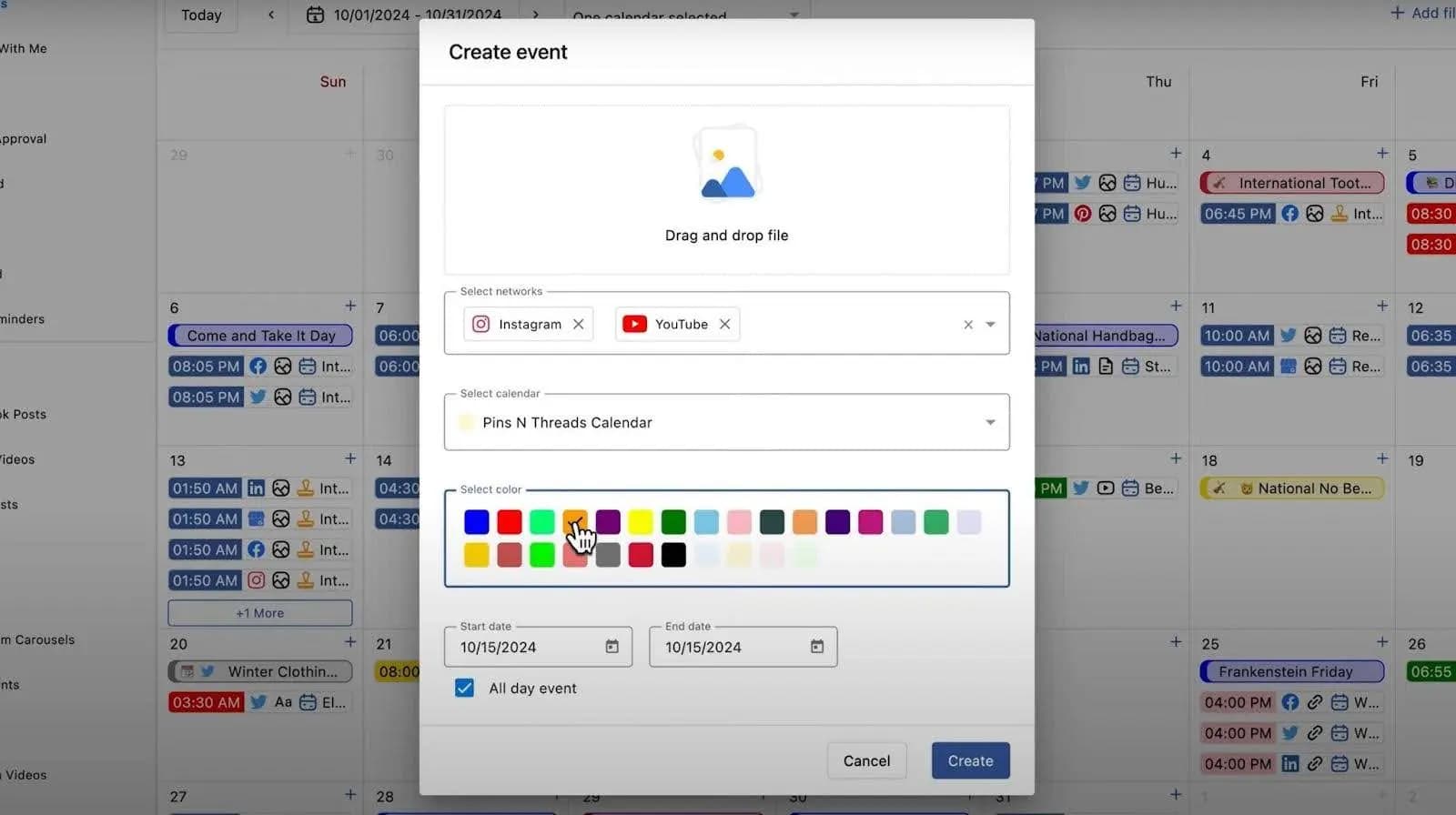Uncheck the All day event checkbox

(x=464, y=688)
